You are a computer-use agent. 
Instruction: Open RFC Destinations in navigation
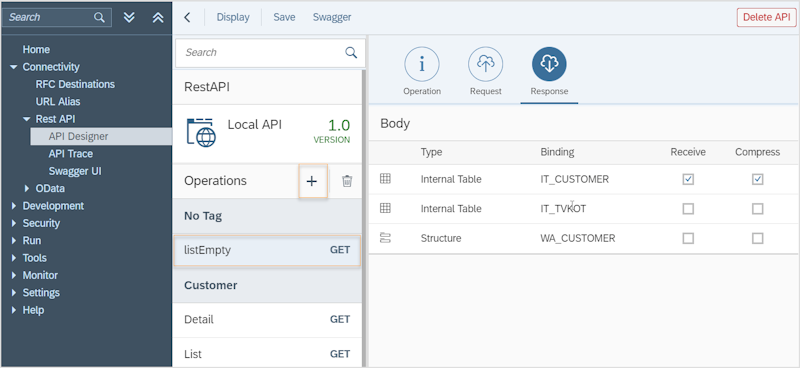[75, 84]
